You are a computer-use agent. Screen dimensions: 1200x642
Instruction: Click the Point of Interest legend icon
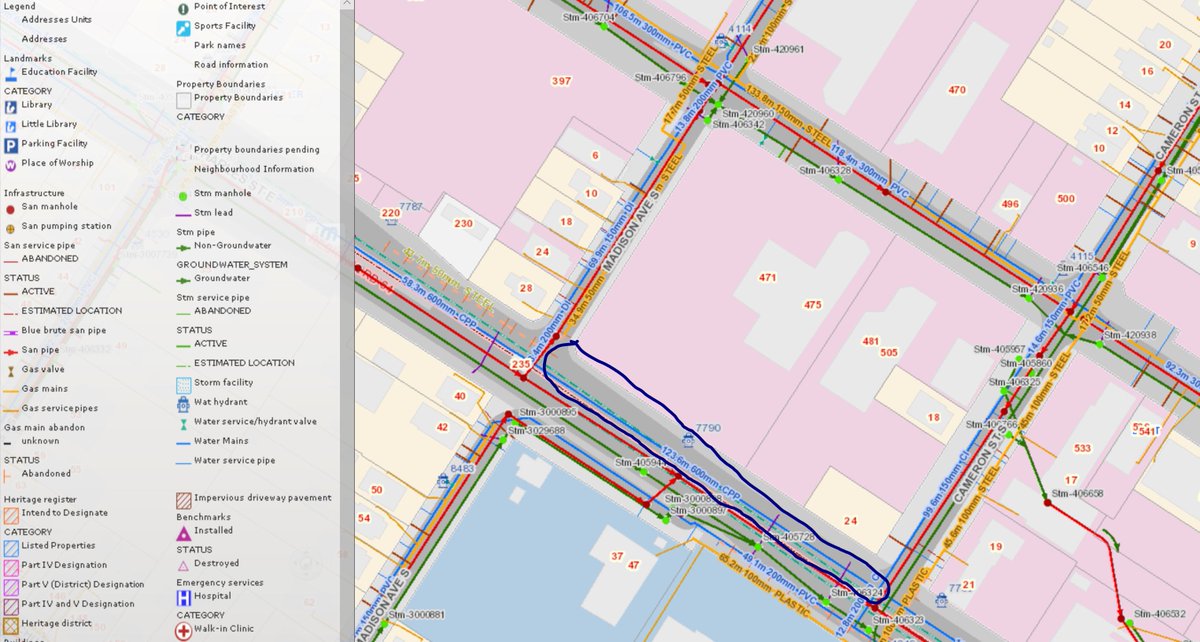pyautogui.click(x=184, y=9)
